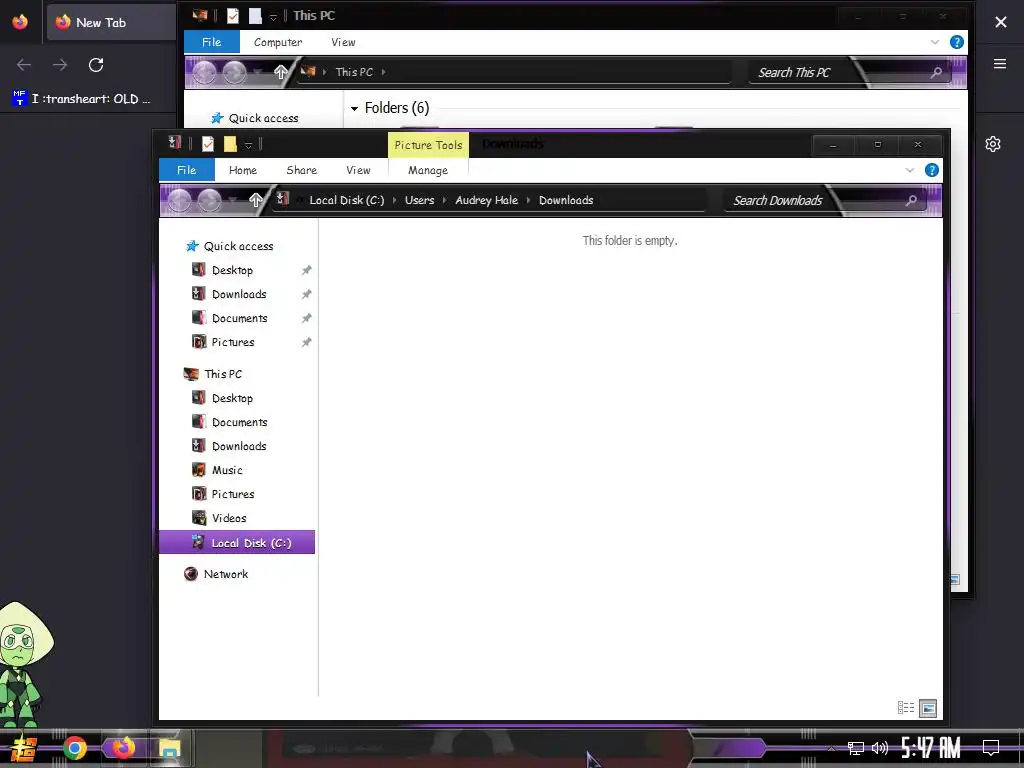The image size is (1024, 768).
Task: Click Local Disk (C:) in the address breadcrumb
Action: [x=347, y=200]
